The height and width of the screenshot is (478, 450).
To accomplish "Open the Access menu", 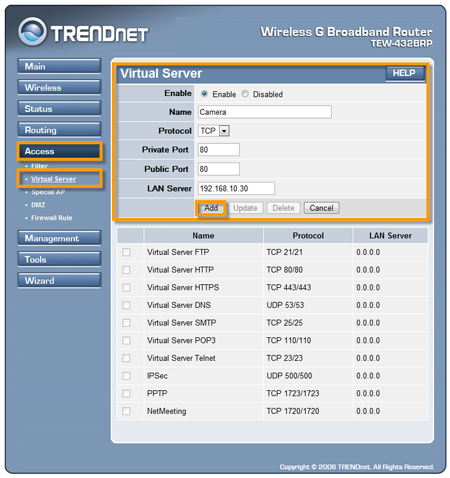I will coord(59,151).
